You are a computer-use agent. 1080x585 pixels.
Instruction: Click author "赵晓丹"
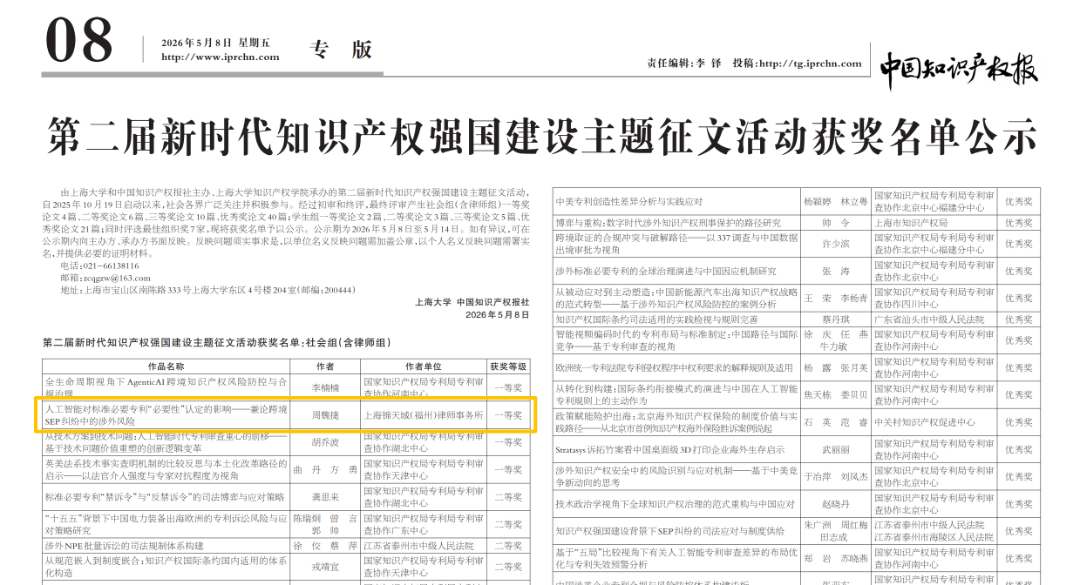pos(835,504)
